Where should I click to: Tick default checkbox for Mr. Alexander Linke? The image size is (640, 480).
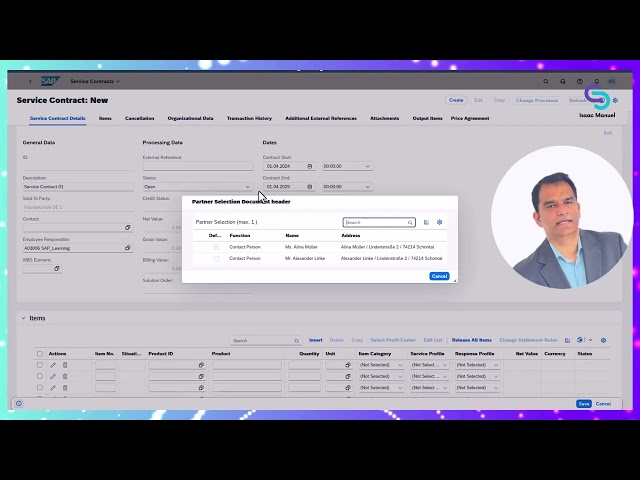(216, 258)
